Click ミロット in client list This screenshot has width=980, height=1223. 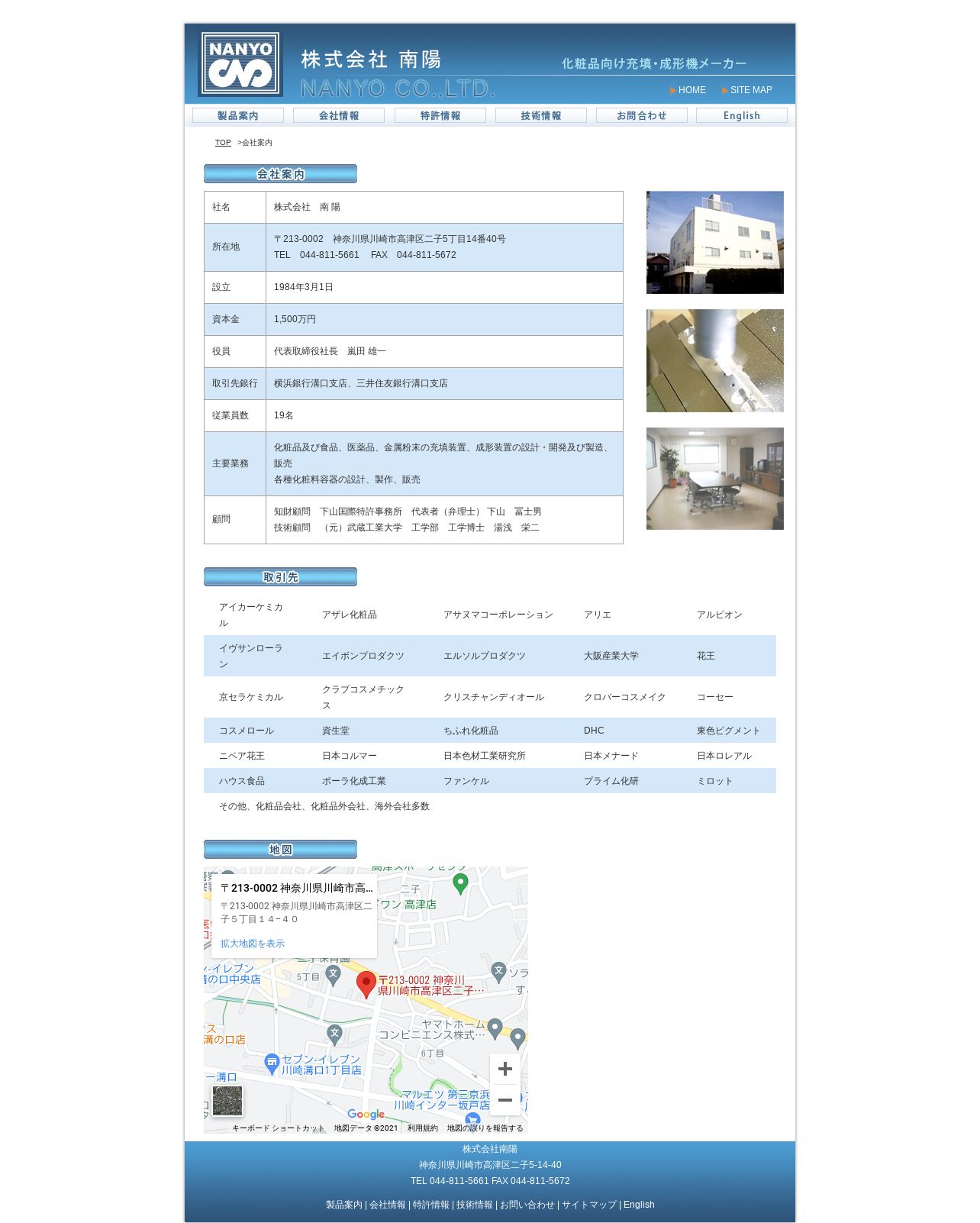715,781
